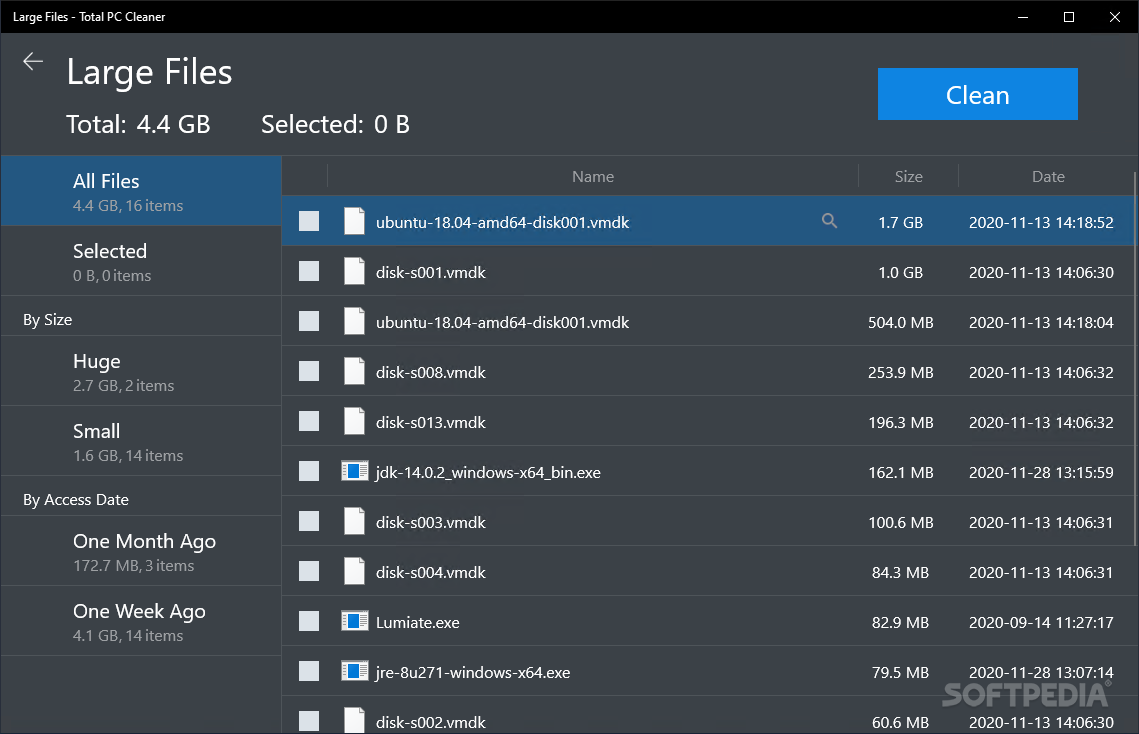Maximize the Total PC Cleaner window
This screenshot has width=1139, height=734.
(1069, 17)
